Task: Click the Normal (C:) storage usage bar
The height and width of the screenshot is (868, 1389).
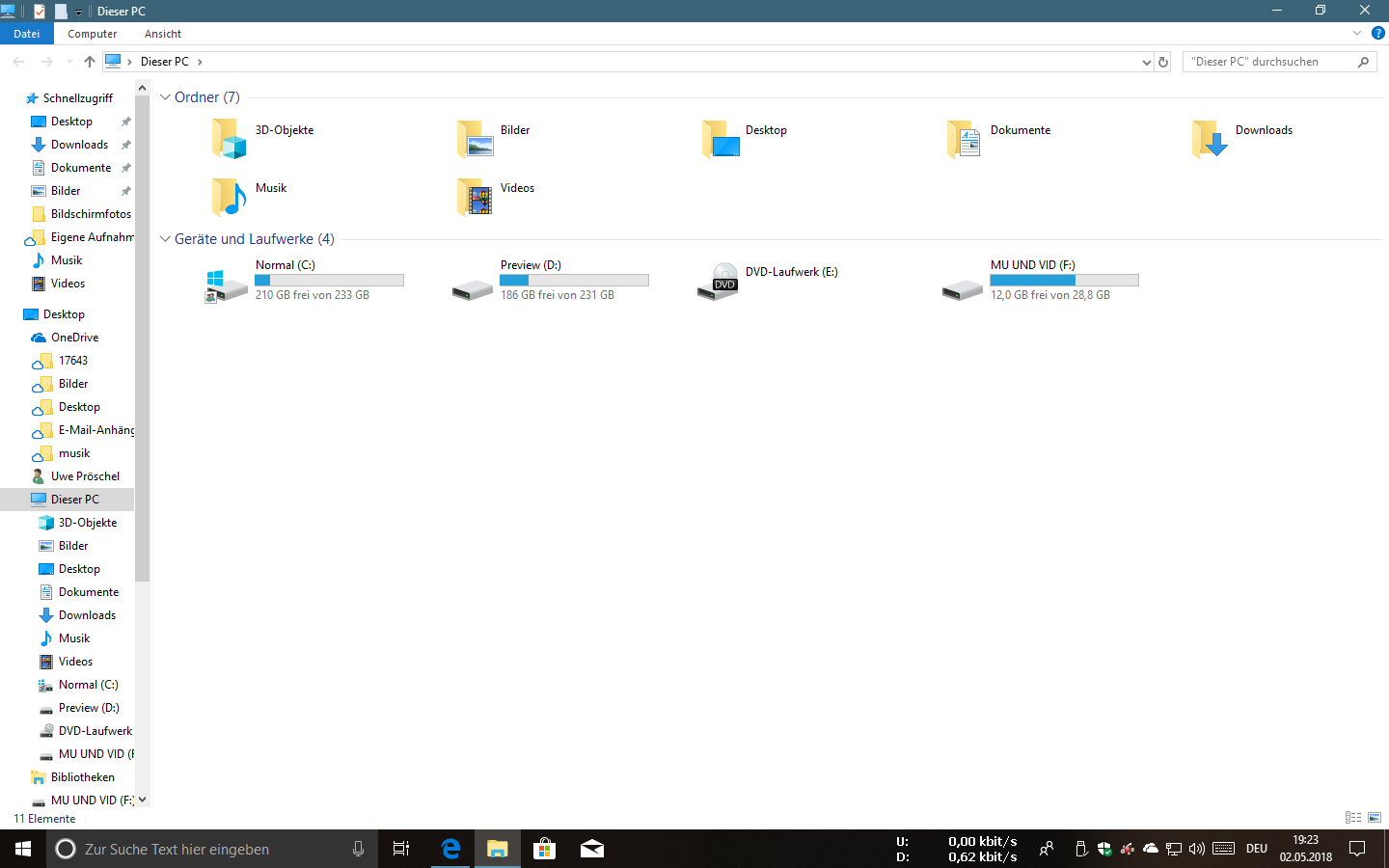Action: tap(329, 280)
